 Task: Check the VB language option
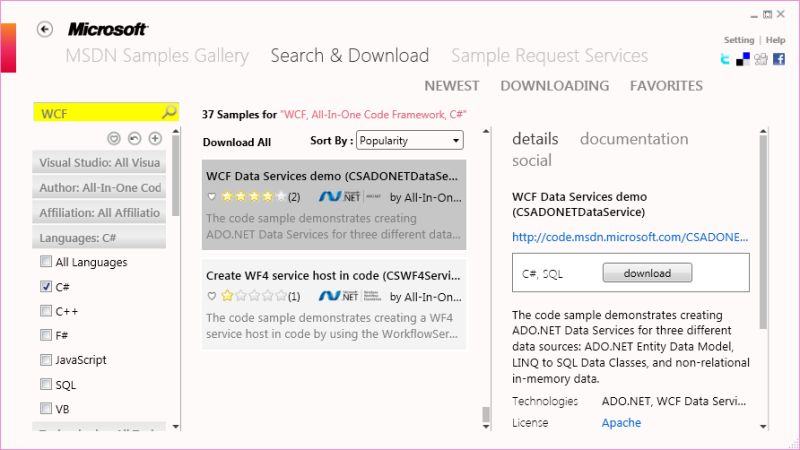(x=46, y=408)
